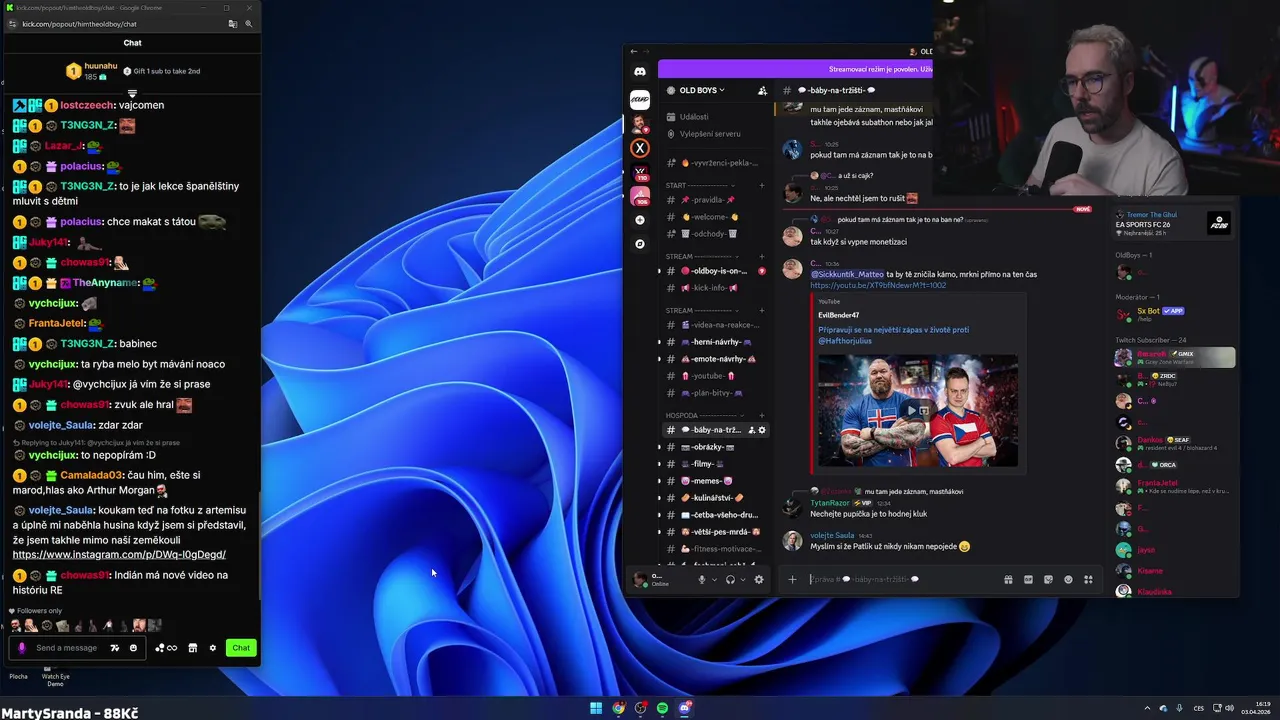Show hidden system tray icons chevron
This screenshot has height=720, width=1280.
click(x=1147, y=708)
